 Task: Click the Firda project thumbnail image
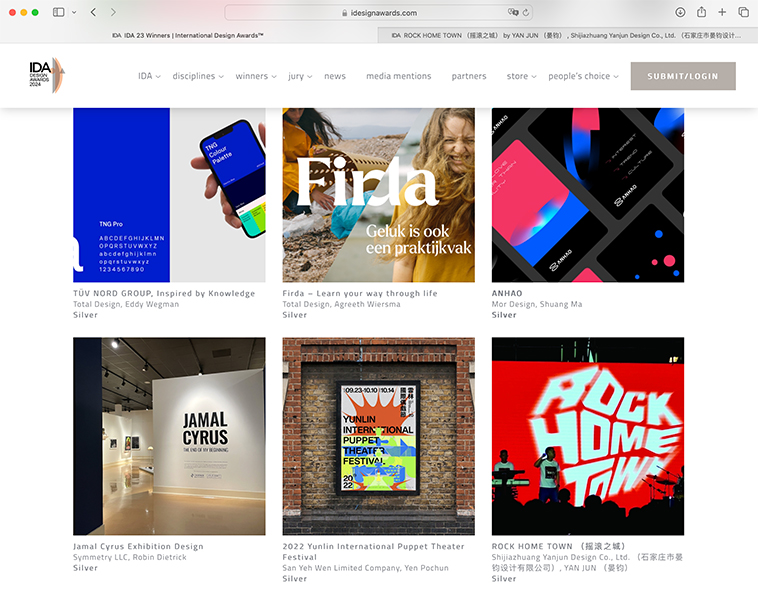point(378,195)
